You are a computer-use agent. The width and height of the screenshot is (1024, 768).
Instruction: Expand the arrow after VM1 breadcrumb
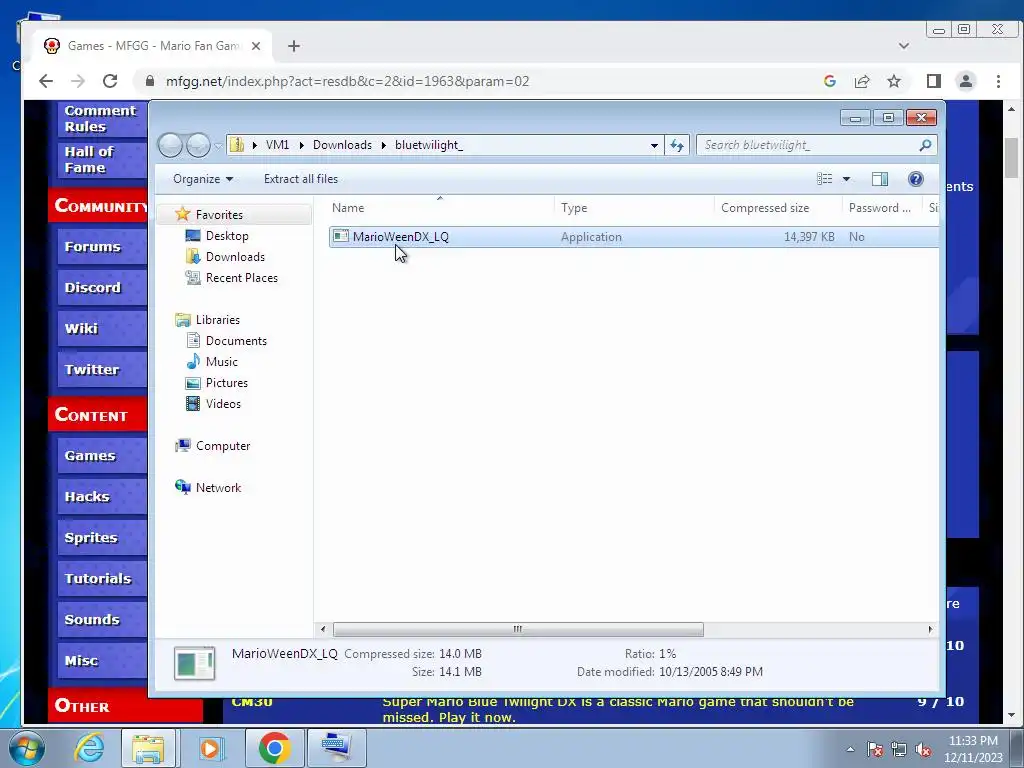(301, 145)
